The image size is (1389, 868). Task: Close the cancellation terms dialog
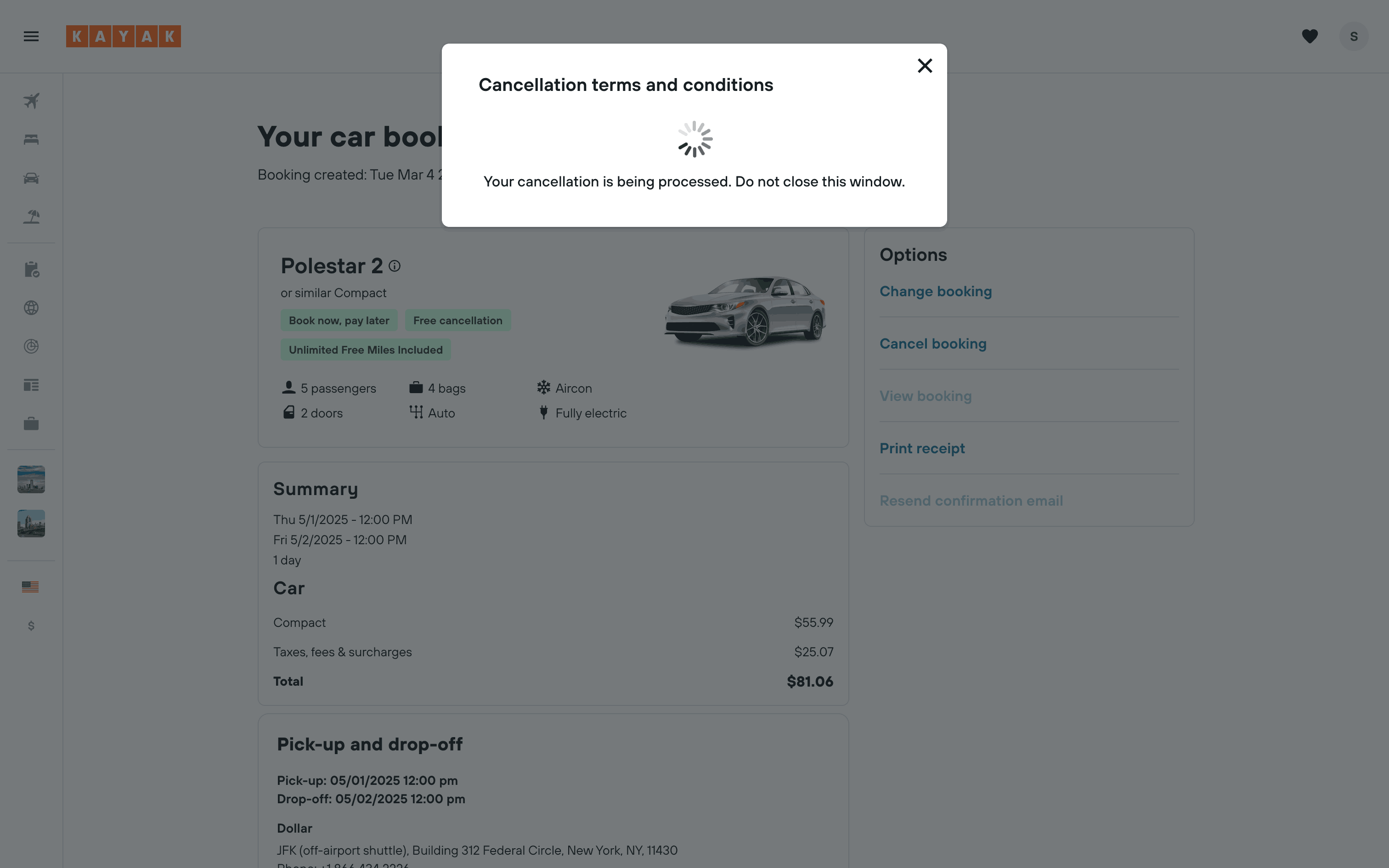pyautogui.click(x=925, y=66)
